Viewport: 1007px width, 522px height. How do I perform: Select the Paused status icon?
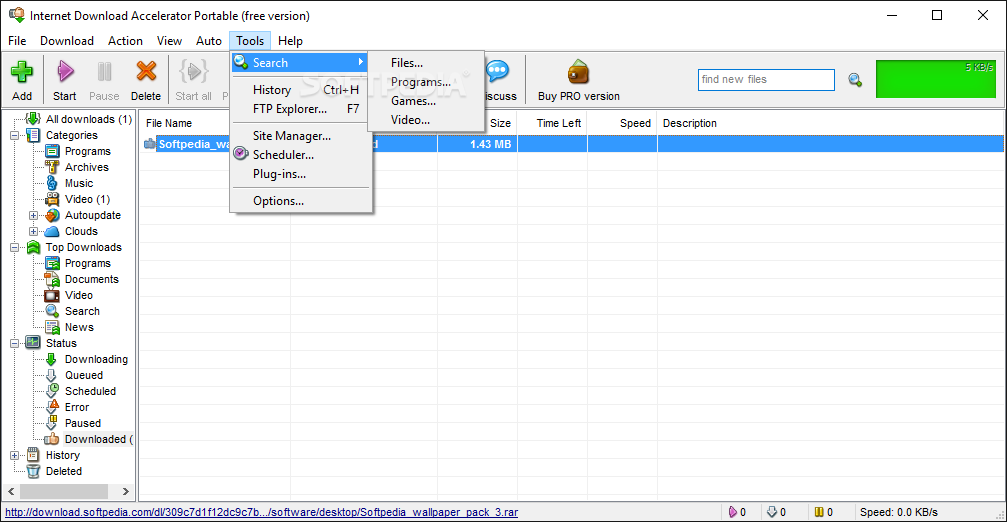53,423
